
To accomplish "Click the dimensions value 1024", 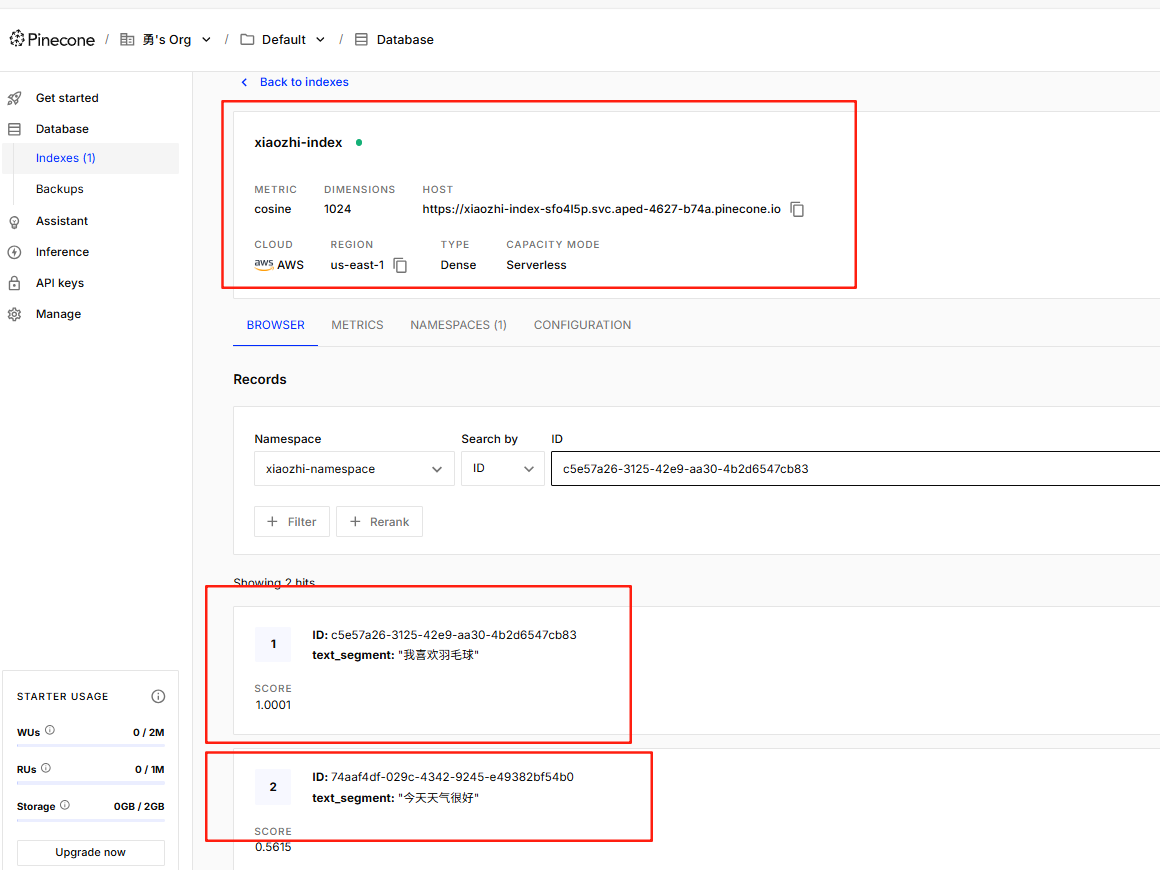I will click(337, 209).
